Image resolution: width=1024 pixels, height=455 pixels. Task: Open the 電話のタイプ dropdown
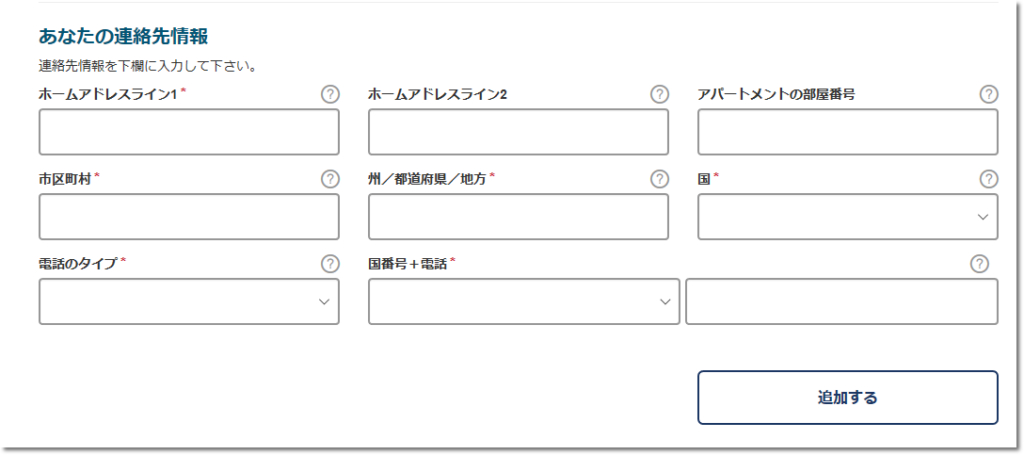189,302
